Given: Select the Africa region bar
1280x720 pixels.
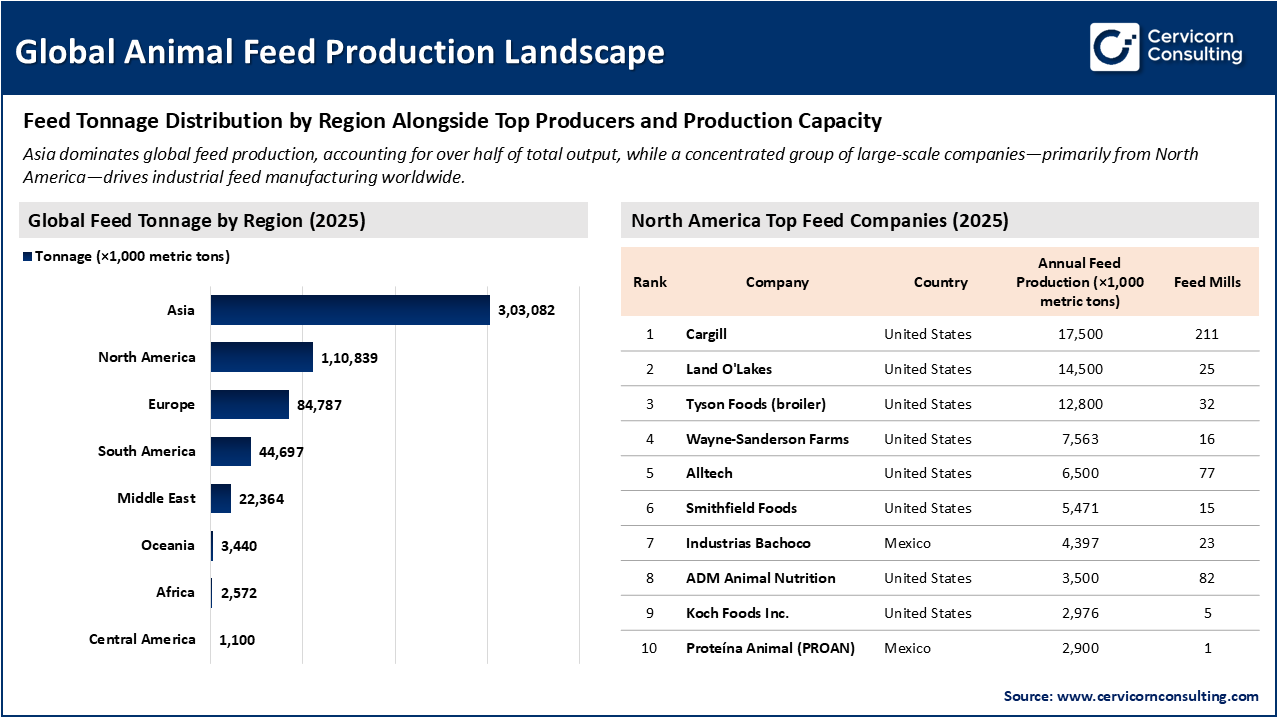Looking at the screenshot, I should 211,592.
